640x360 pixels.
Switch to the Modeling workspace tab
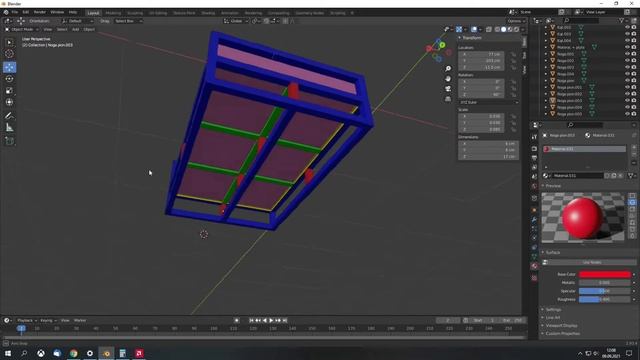tap(113, 13)
